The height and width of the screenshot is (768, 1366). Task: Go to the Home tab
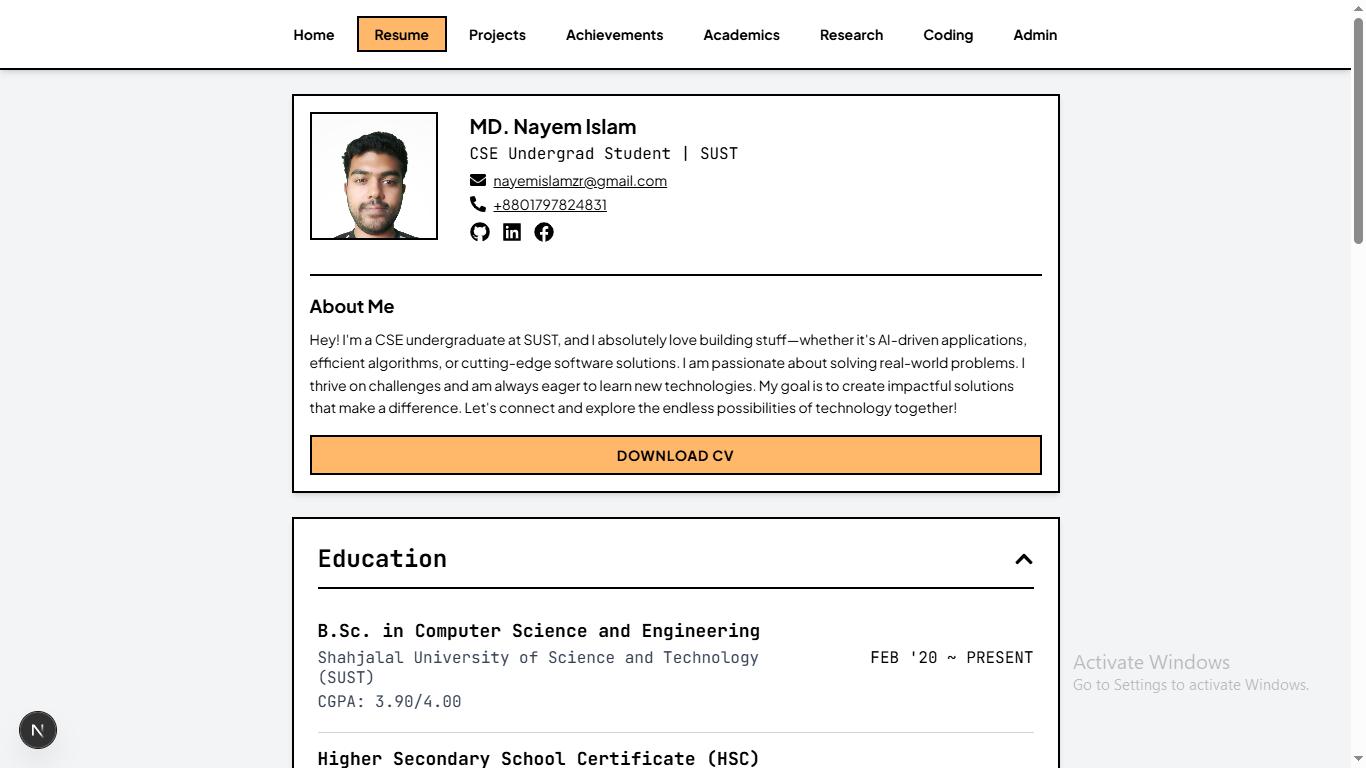[x=314, y=34]
